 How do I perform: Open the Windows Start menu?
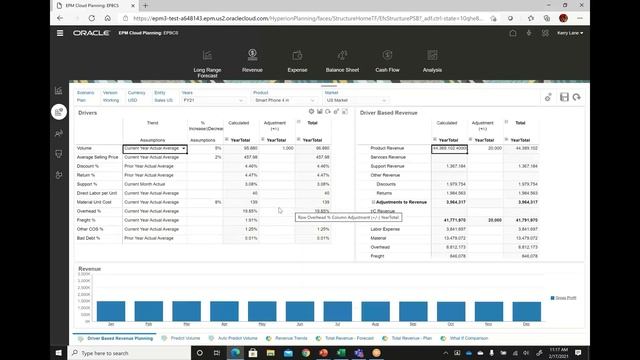coord(59,353)
